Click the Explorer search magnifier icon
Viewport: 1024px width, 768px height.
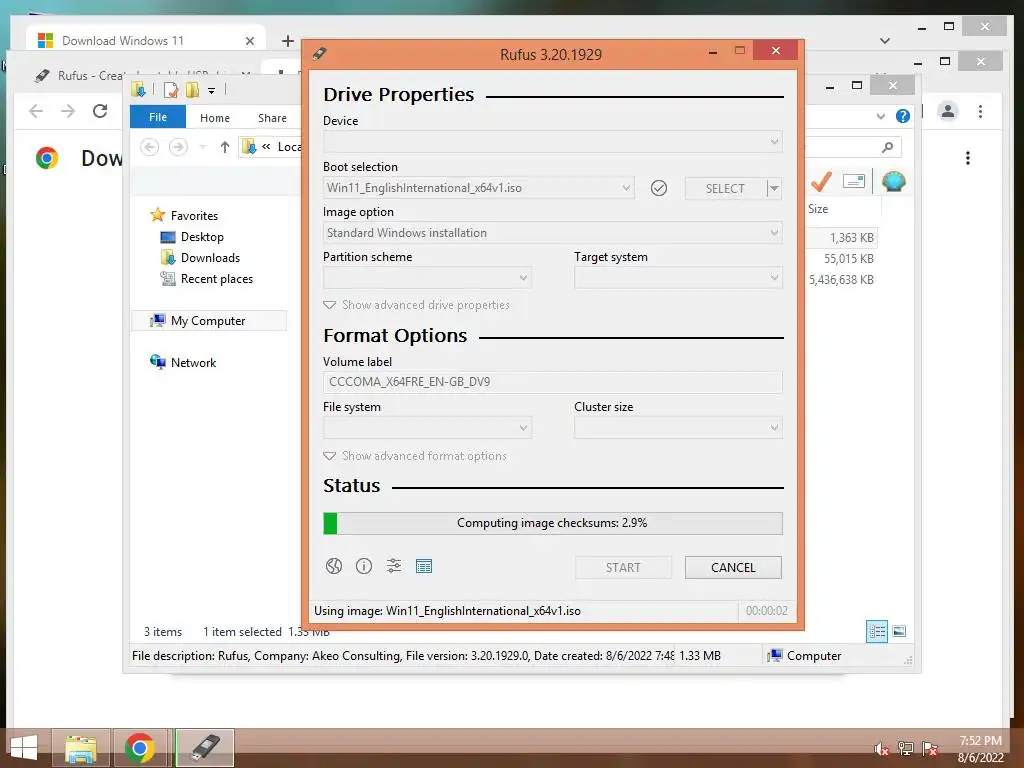point(887,147)
